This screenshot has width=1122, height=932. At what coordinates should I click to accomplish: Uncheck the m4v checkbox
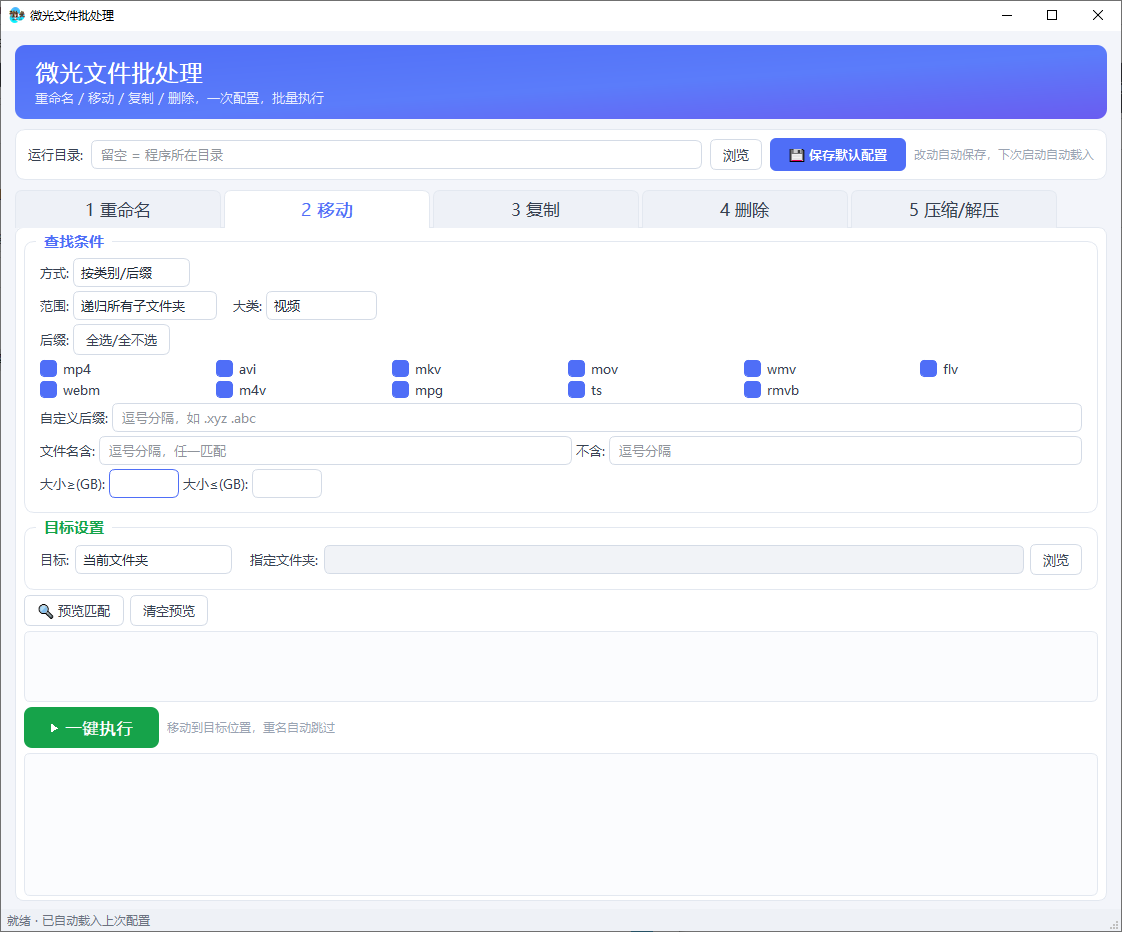[225, 389]
